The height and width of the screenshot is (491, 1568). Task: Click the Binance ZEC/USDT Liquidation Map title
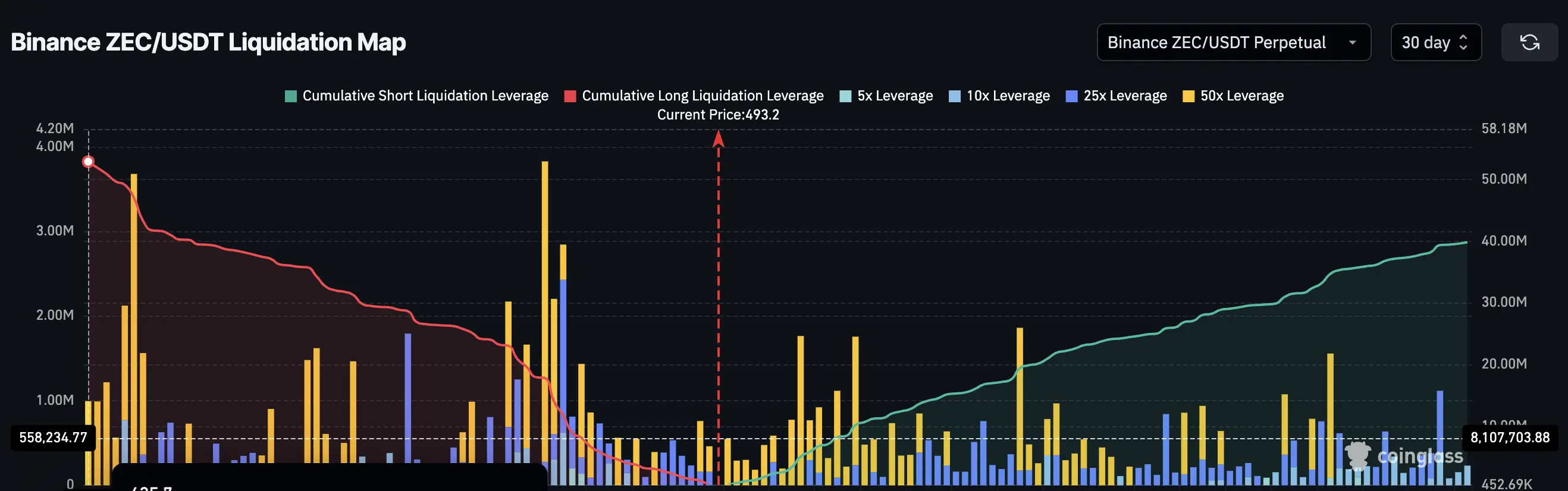(208, 42)
